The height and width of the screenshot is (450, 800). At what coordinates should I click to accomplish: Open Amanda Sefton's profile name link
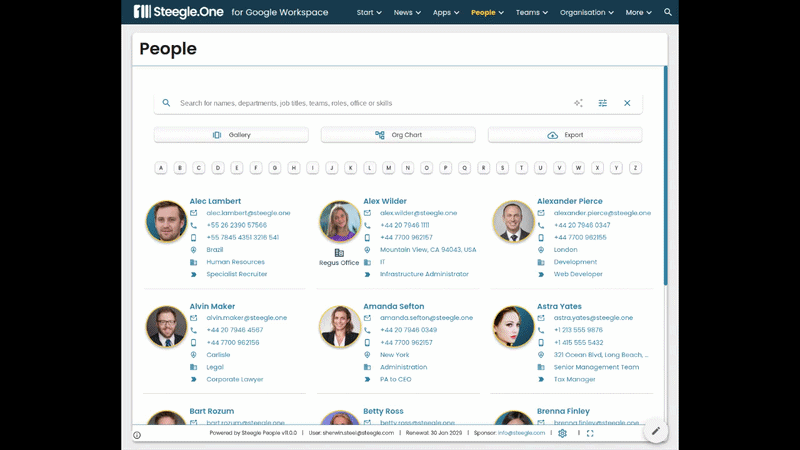click(x=393, y=306)
